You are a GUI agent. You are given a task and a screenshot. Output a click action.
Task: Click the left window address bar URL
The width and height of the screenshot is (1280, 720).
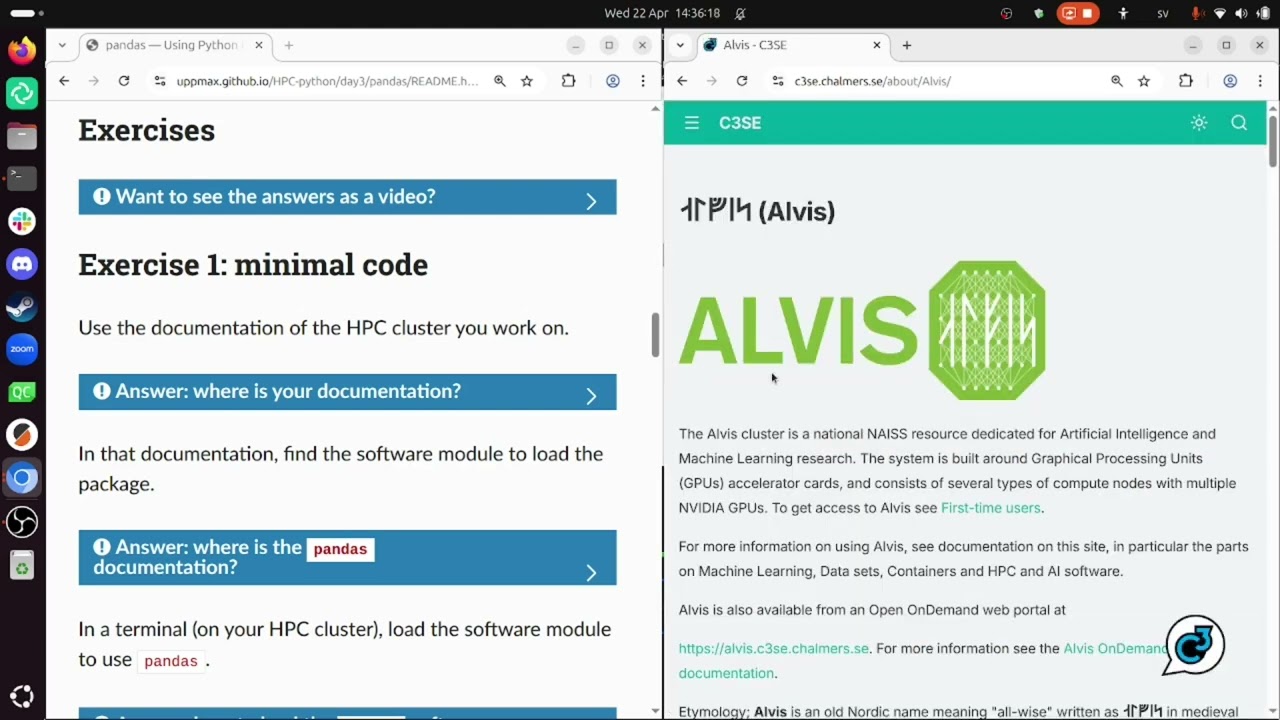[327, 81]
